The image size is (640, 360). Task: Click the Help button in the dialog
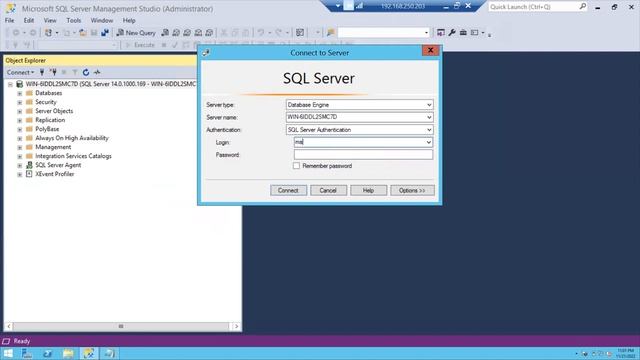click(368, 190)
